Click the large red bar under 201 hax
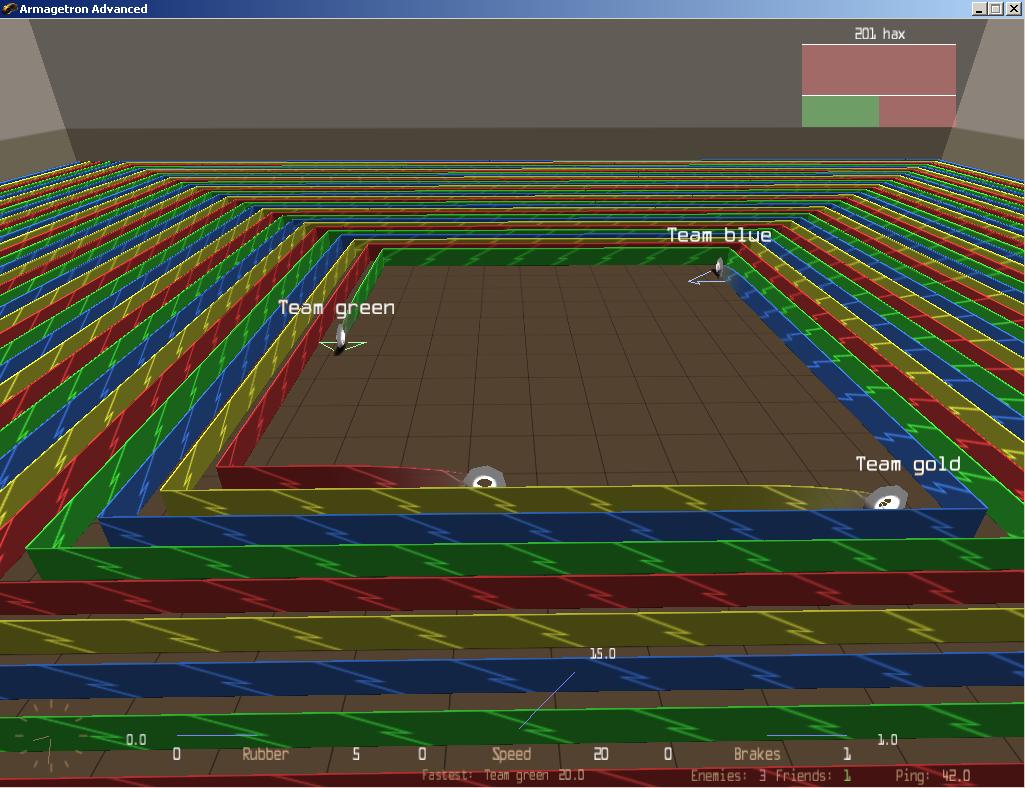This screenshot has height=788, width=1025. tap(878, 70)
